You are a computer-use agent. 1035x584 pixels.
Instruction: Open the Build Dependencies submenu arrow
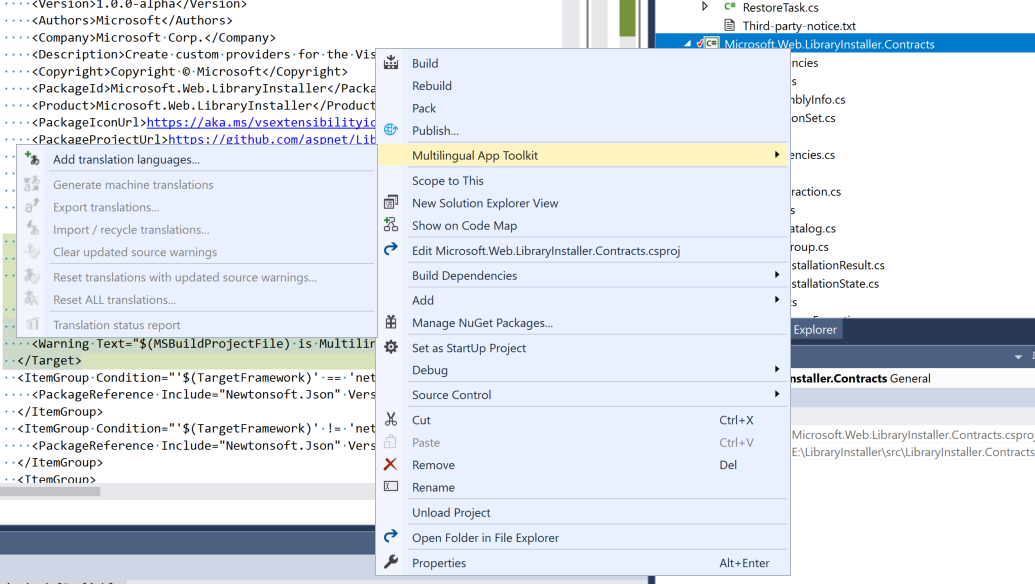777,275
